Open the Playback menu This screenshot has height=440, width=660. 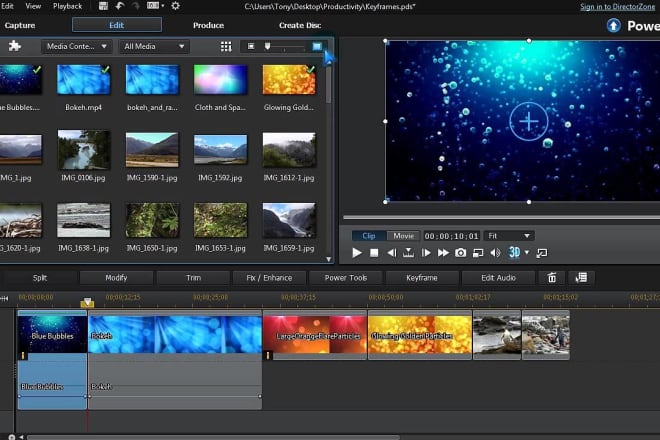(67, 6)
